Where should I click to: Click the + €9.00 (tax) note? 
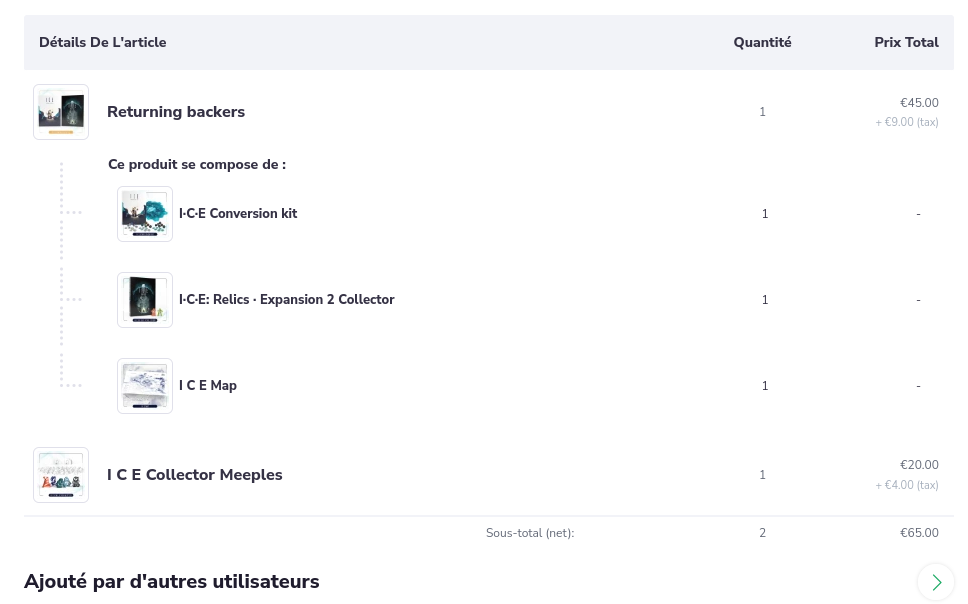tap(907, 122)
